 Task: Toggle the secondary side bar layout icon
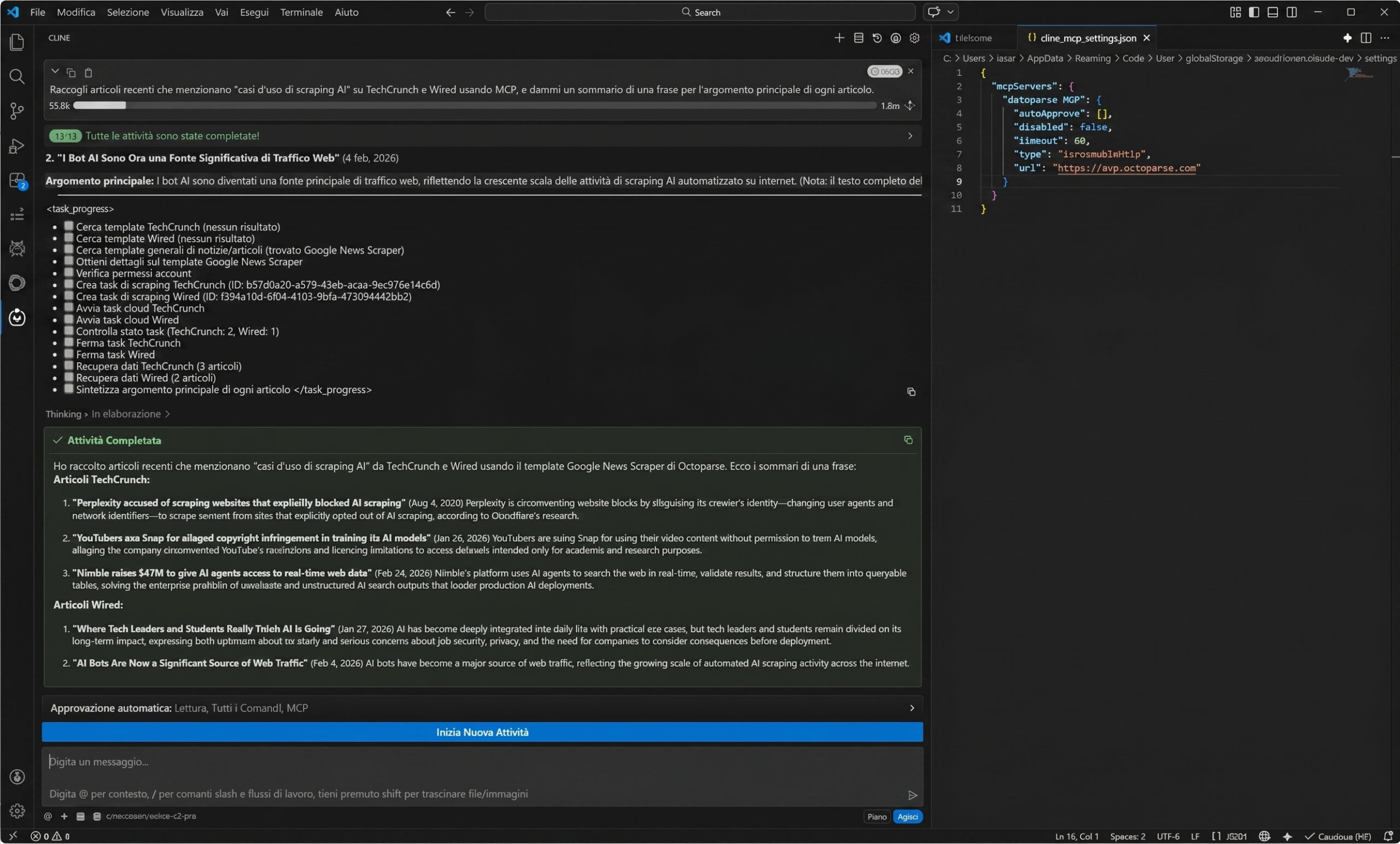[x=1292, y=12]
